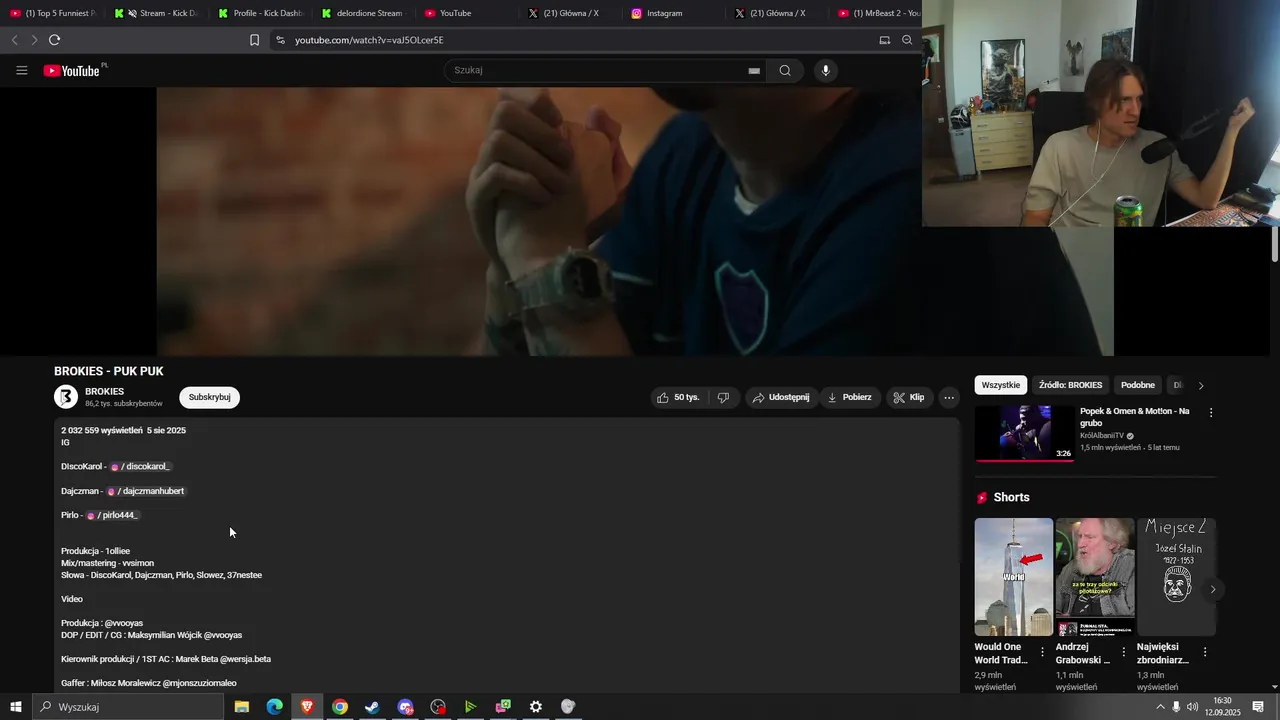
Task: Switch to Stream - Kick browser tab
Action: click(x=160, y=13)
